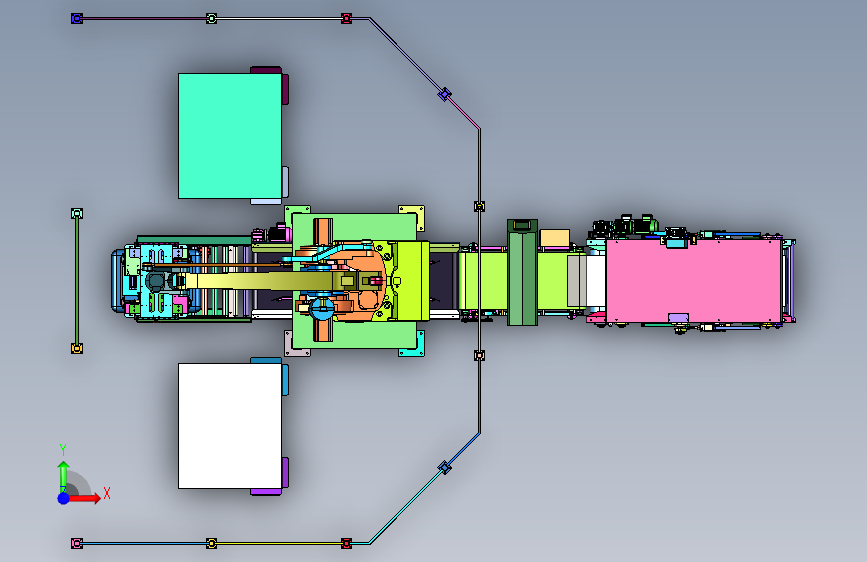Select the yellow fence post on bottom fence
This screenshot has height=562, width=867.
(x=211, y=544)
